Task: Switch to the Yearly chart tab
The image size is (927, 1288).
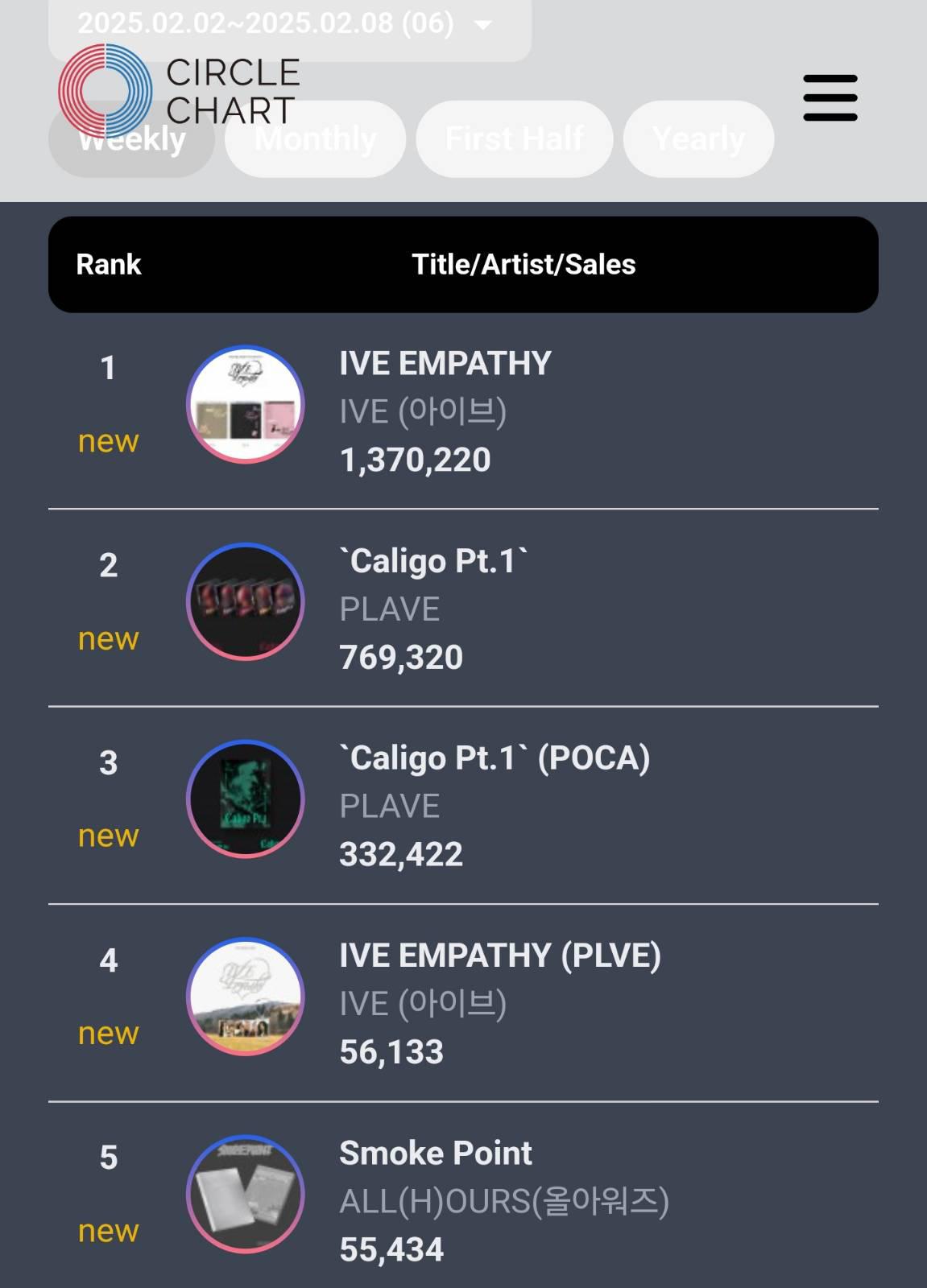Action: coord(699,139)
